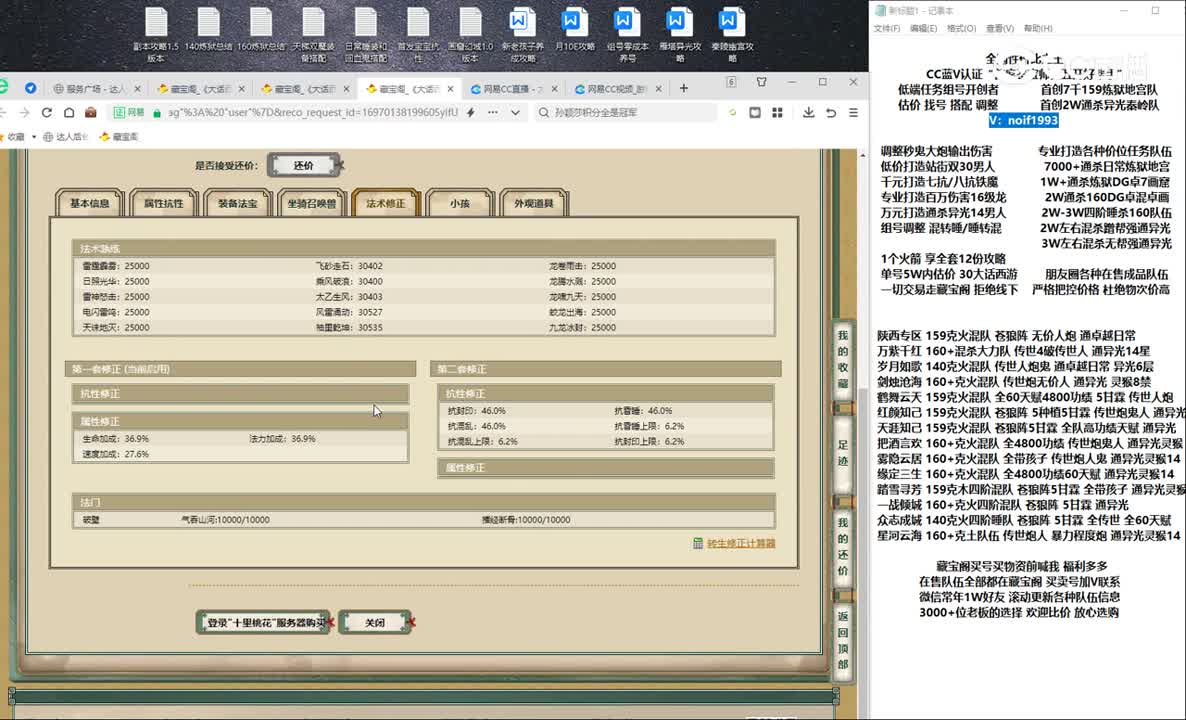
Task: Click the 登录"十里桃花"服务器购买 button
Action: point(262,623)
